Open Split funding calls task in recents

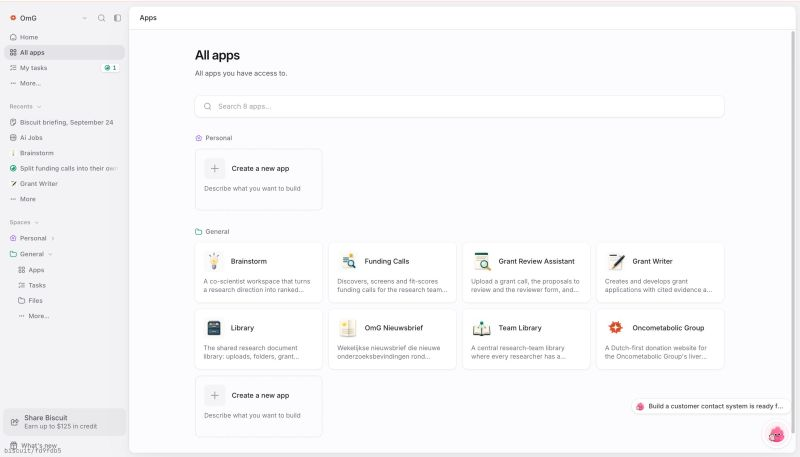[x=65, y=168]
